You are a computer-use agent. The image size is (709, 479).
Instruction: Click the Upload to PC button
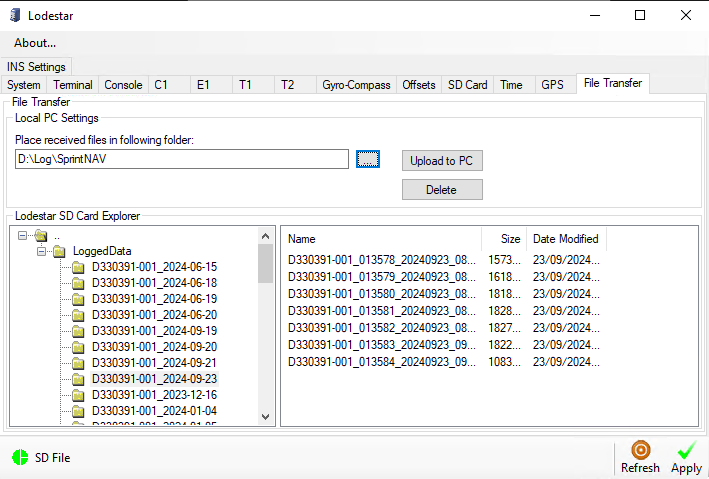pyautogui.click(x=442, y=161)
